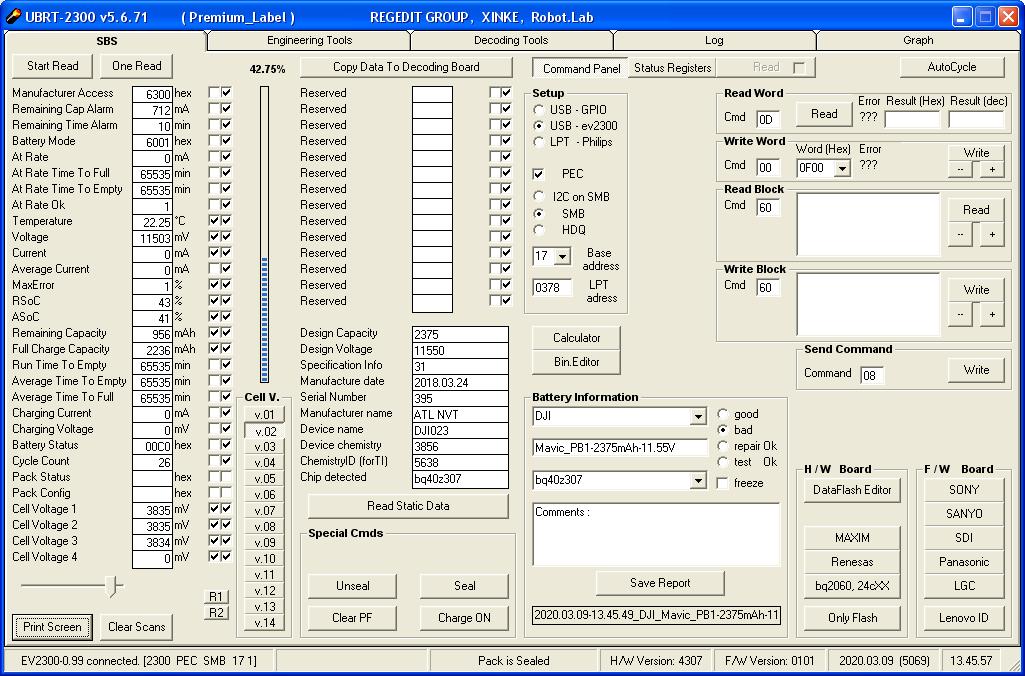Viewport: 1025px width, 676px height.
Task: Open the Decoding Tools tab
Action: click(511, 41)
